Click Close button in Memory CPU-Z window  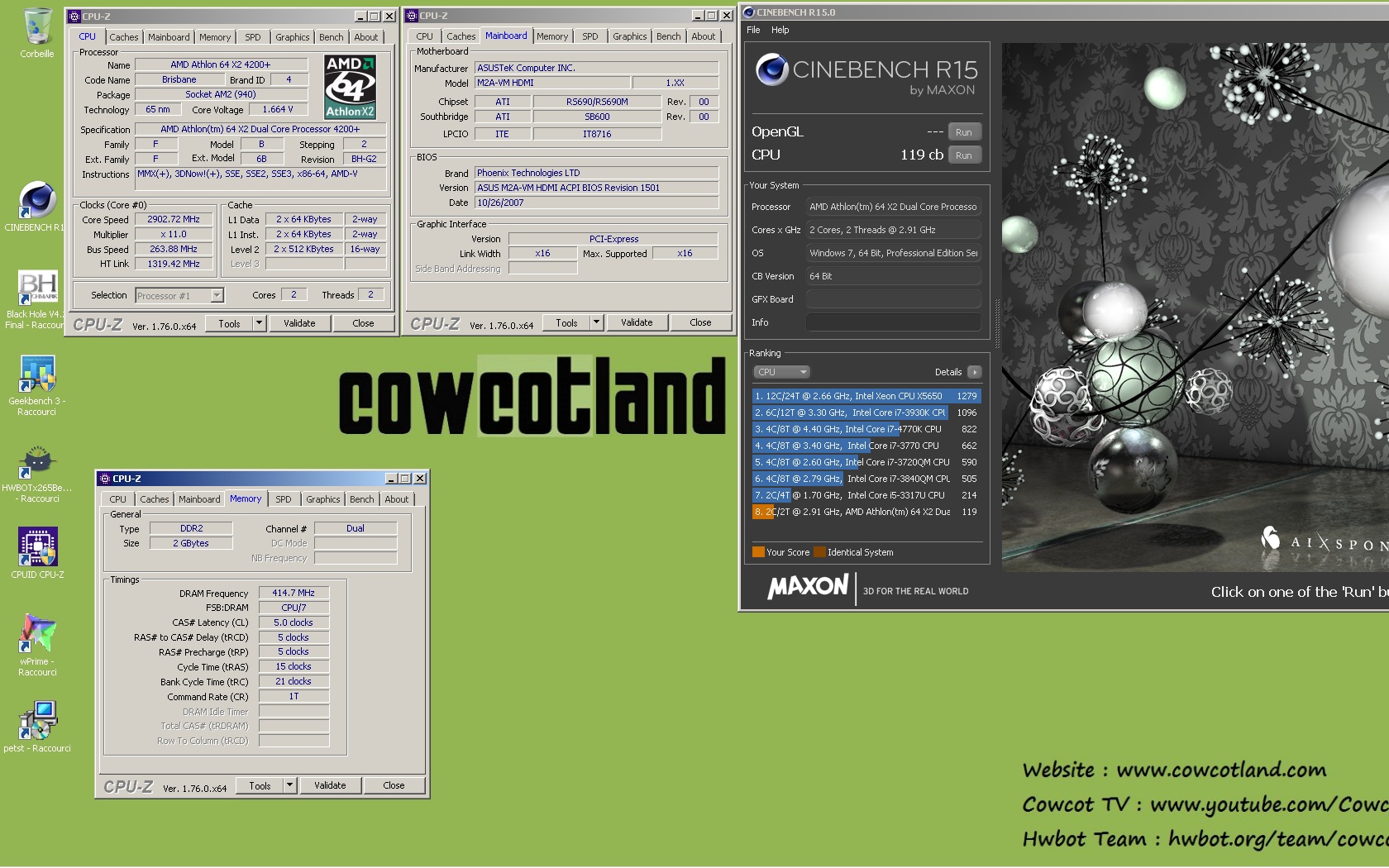(x=394, y=785)
